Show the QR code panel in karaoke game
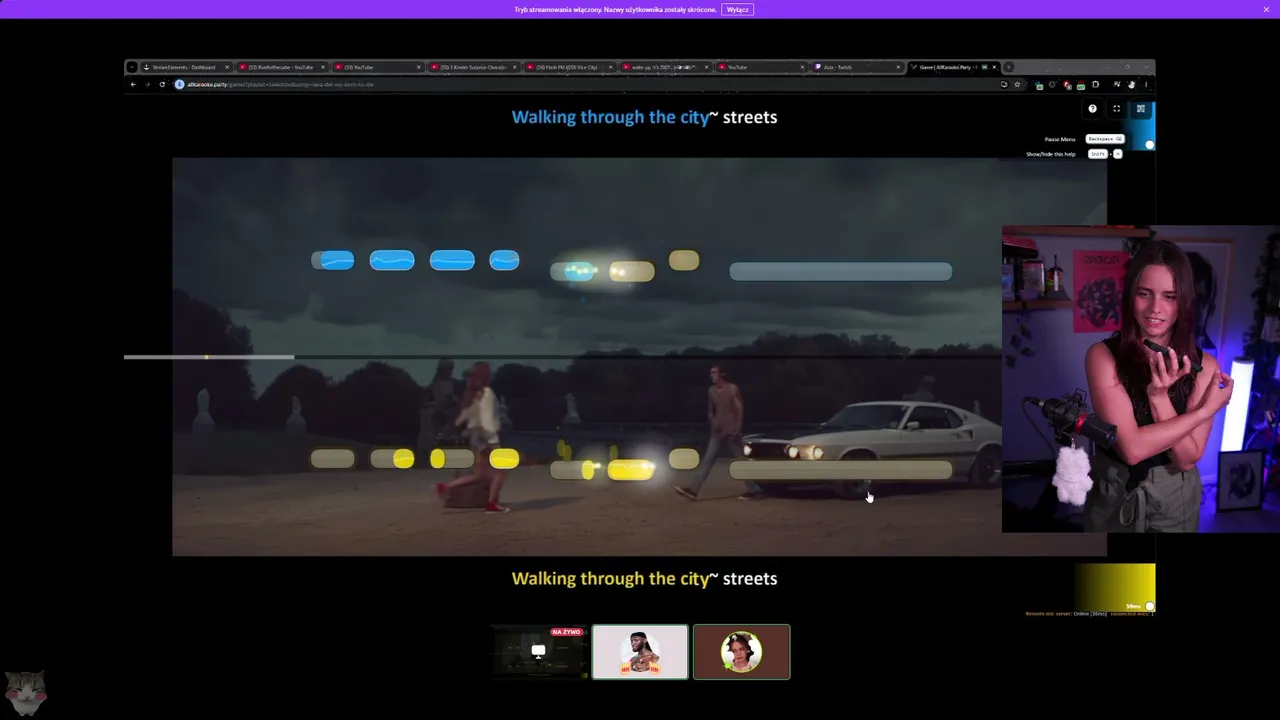 point(1140,109)
